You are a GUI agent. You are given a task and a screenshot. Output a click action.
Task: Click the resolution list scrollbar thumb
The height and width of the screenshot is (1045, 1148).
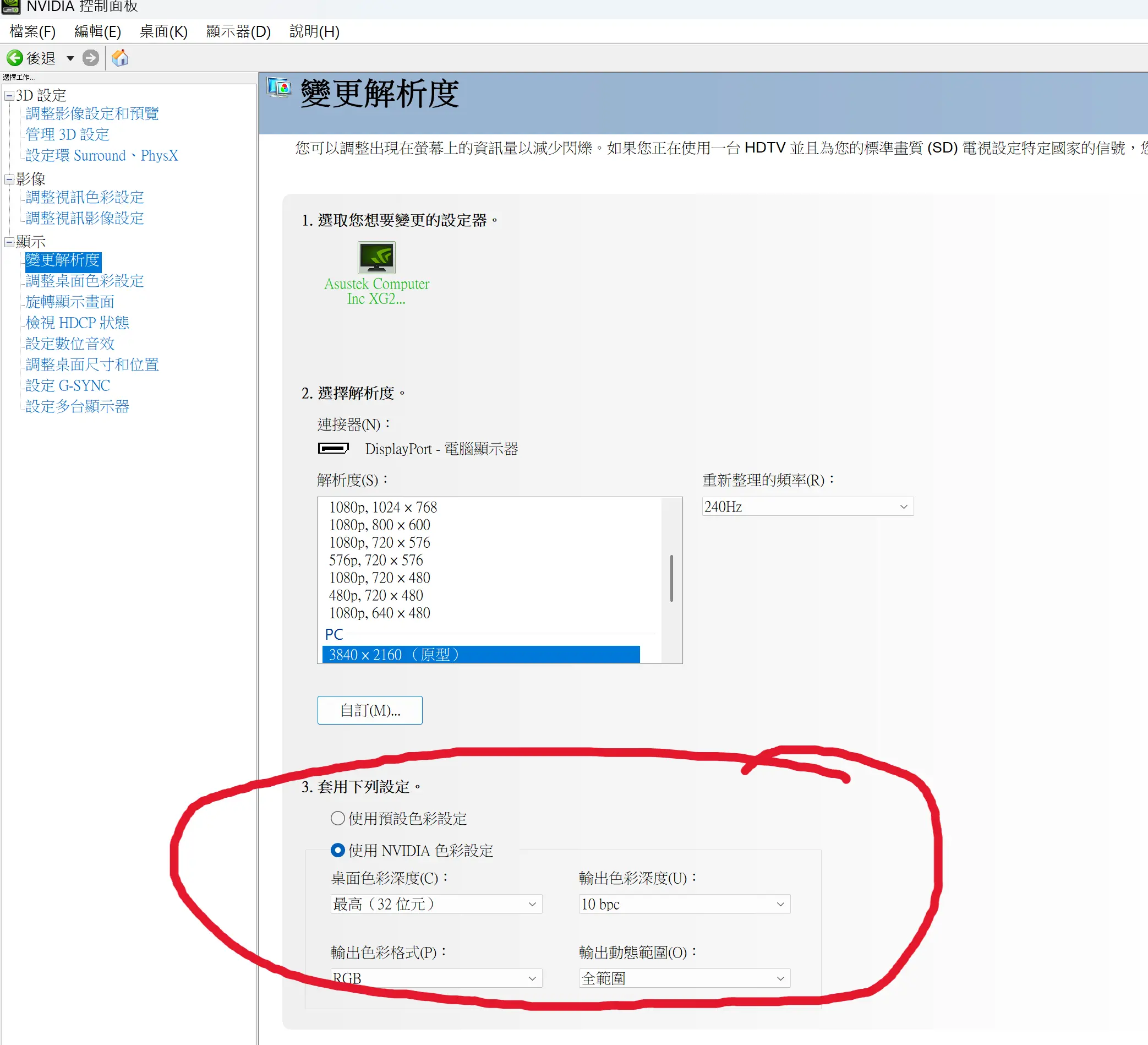[x=672, y=578]
